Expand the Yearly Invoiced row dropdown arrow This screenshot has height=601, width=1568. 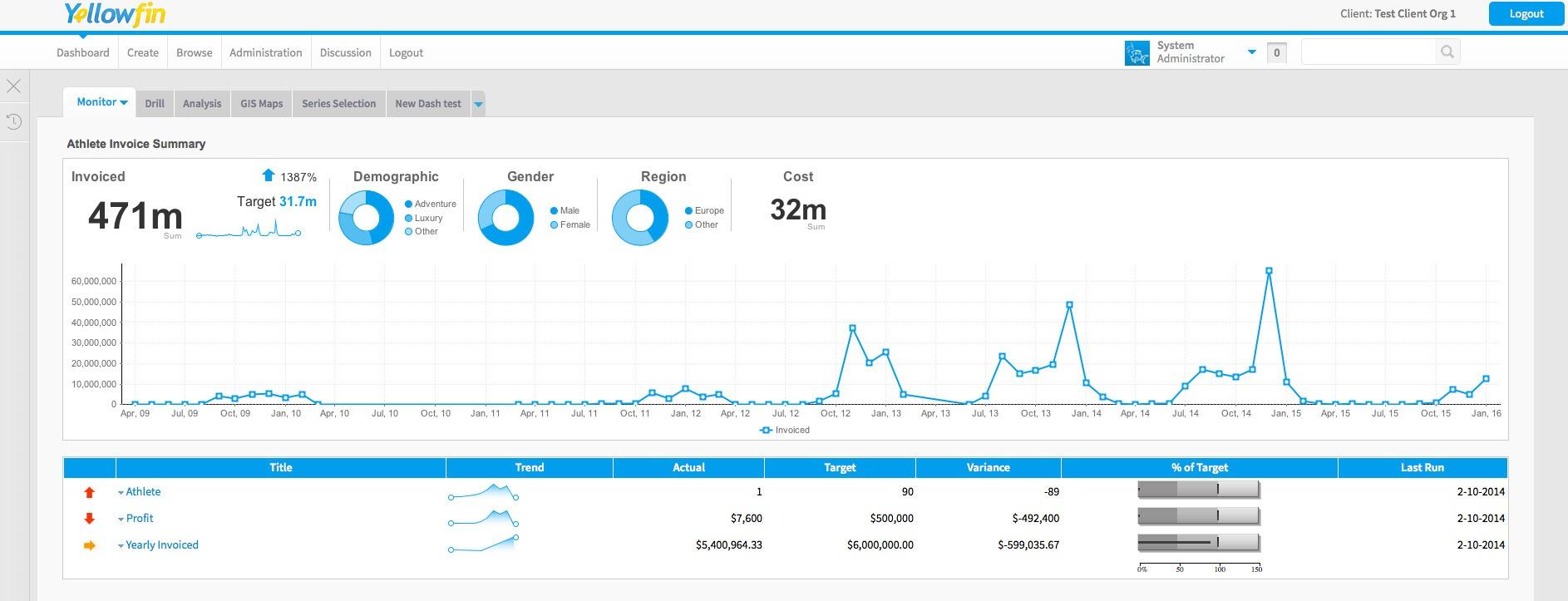(x=121, y=546)
